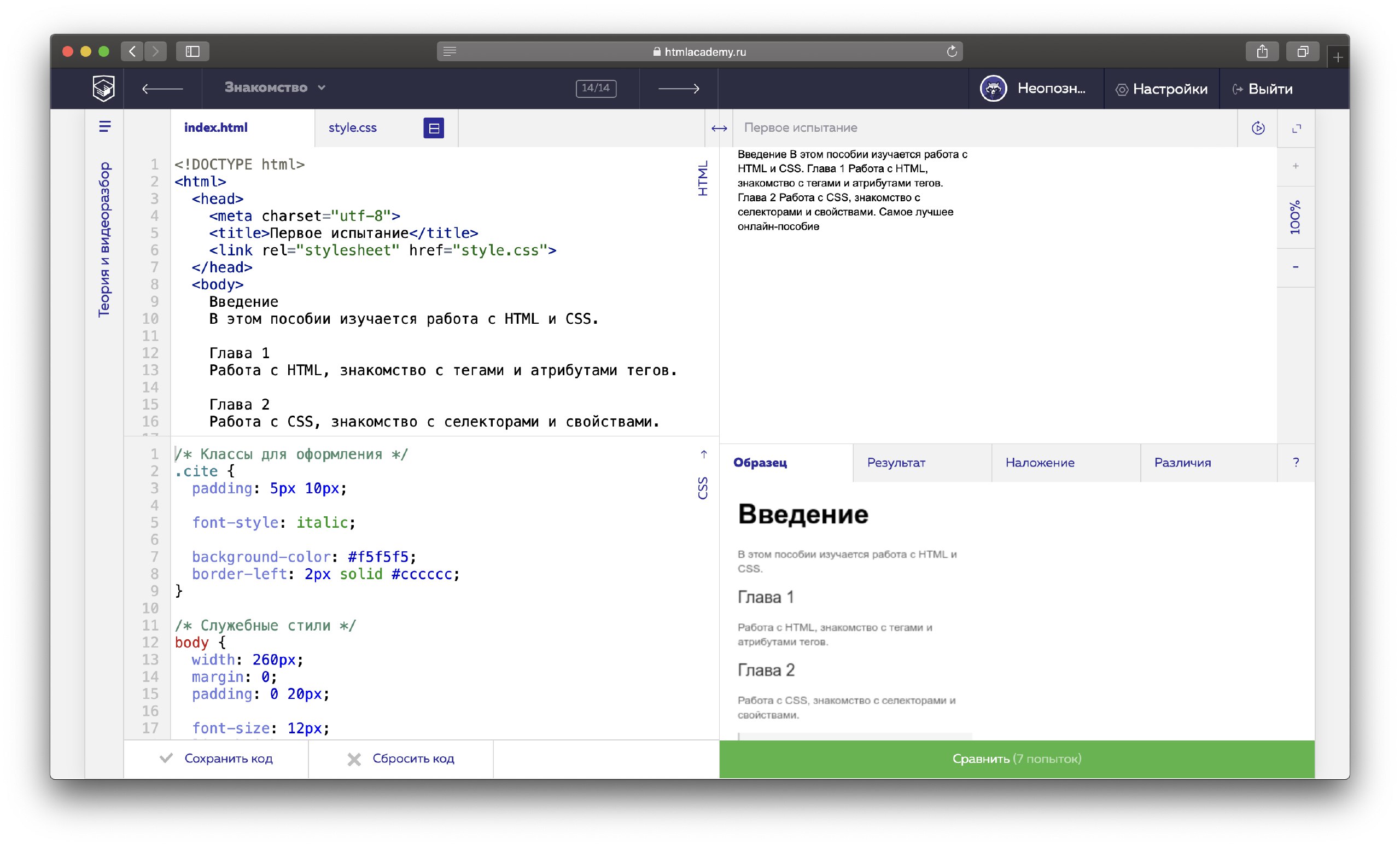Click the question mark help icon

pyautogui.click(x=1296, y=463)
